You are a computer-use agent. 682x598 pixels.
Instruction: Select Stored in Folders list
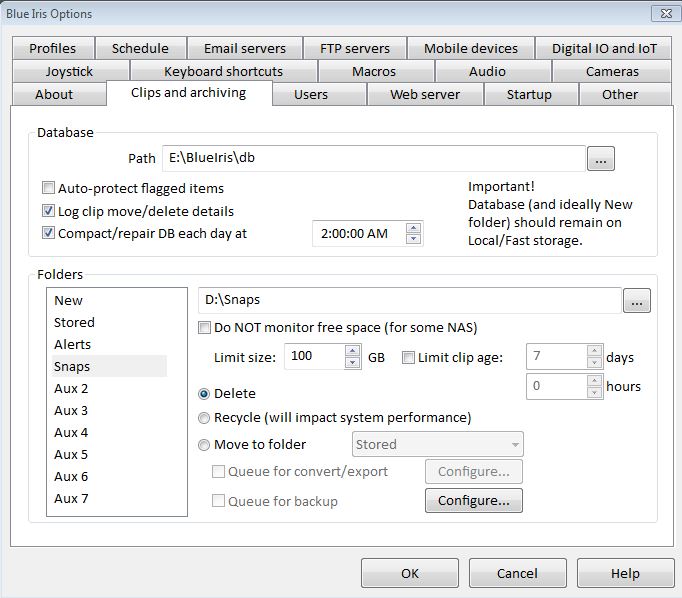coord(109,322)
